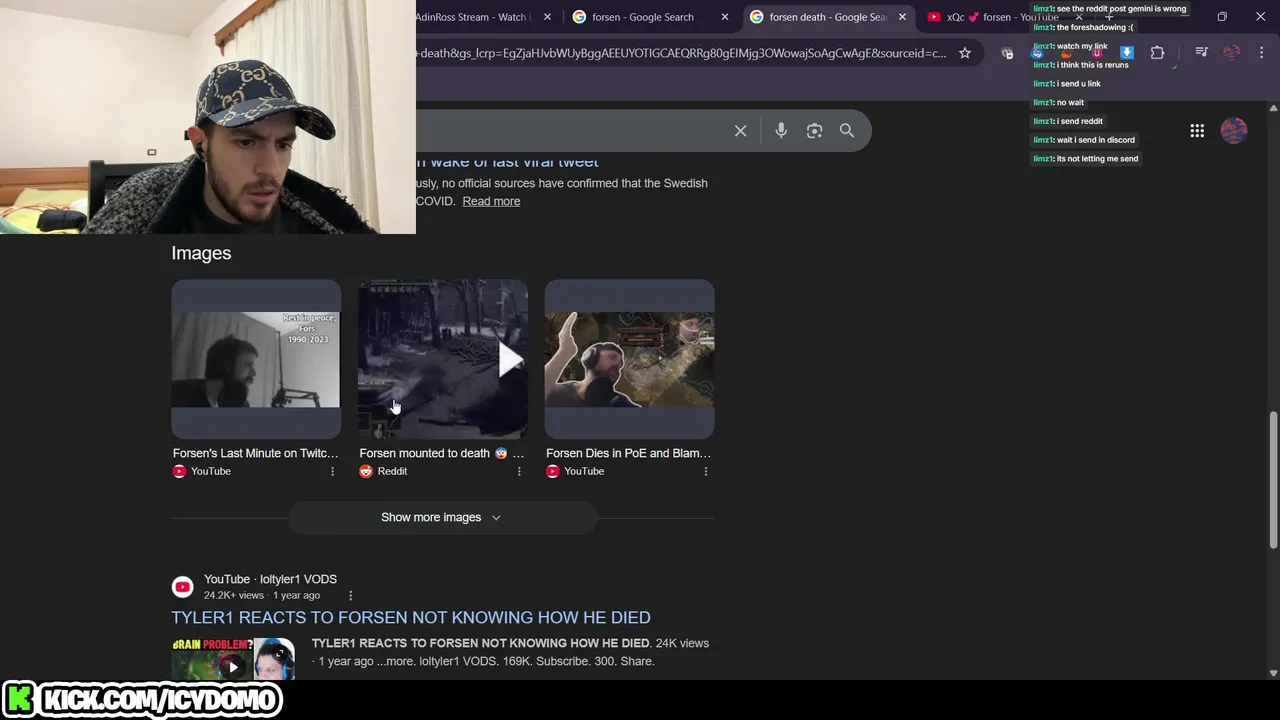The image size is (1280, 720).
Task: Restore down the browser window
Action: [x=1222, y=17]
